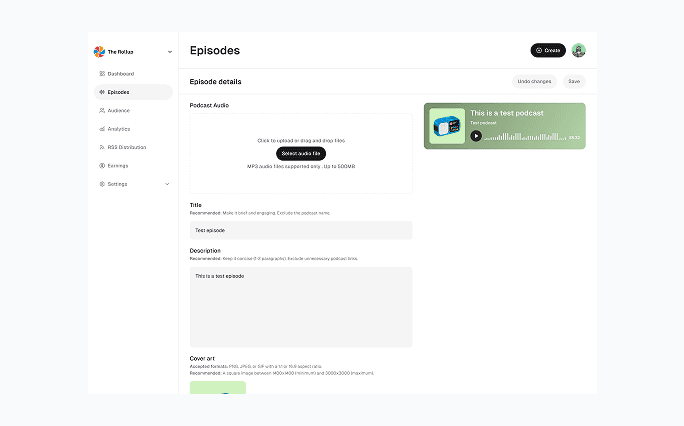The height and width of the screenshot is (426, 684).
Task: Click the Title field containing Test episode
Action: 300,230
